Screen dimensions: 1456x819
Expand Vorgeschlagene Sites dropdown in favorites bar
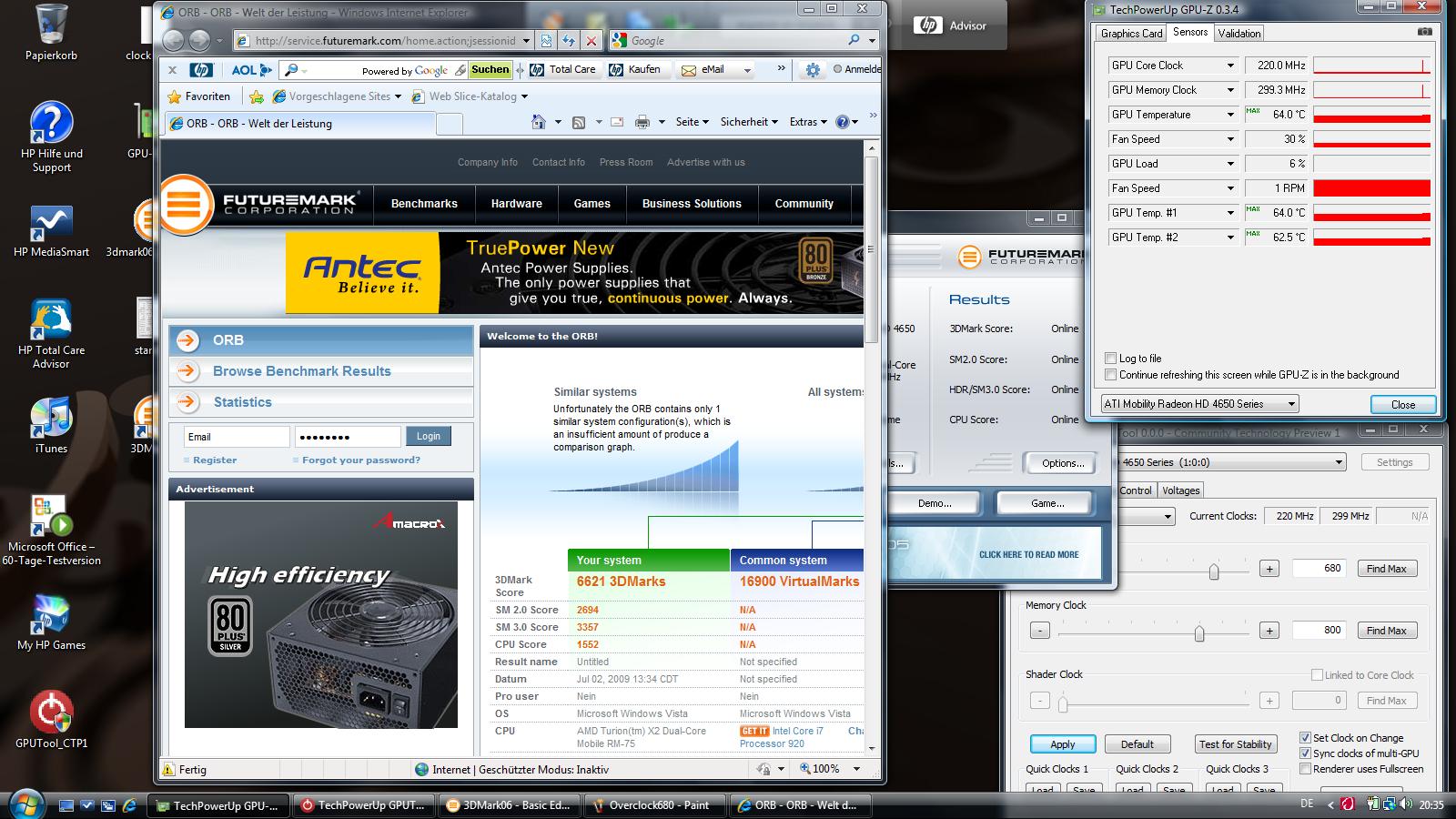tap(398, 96)
